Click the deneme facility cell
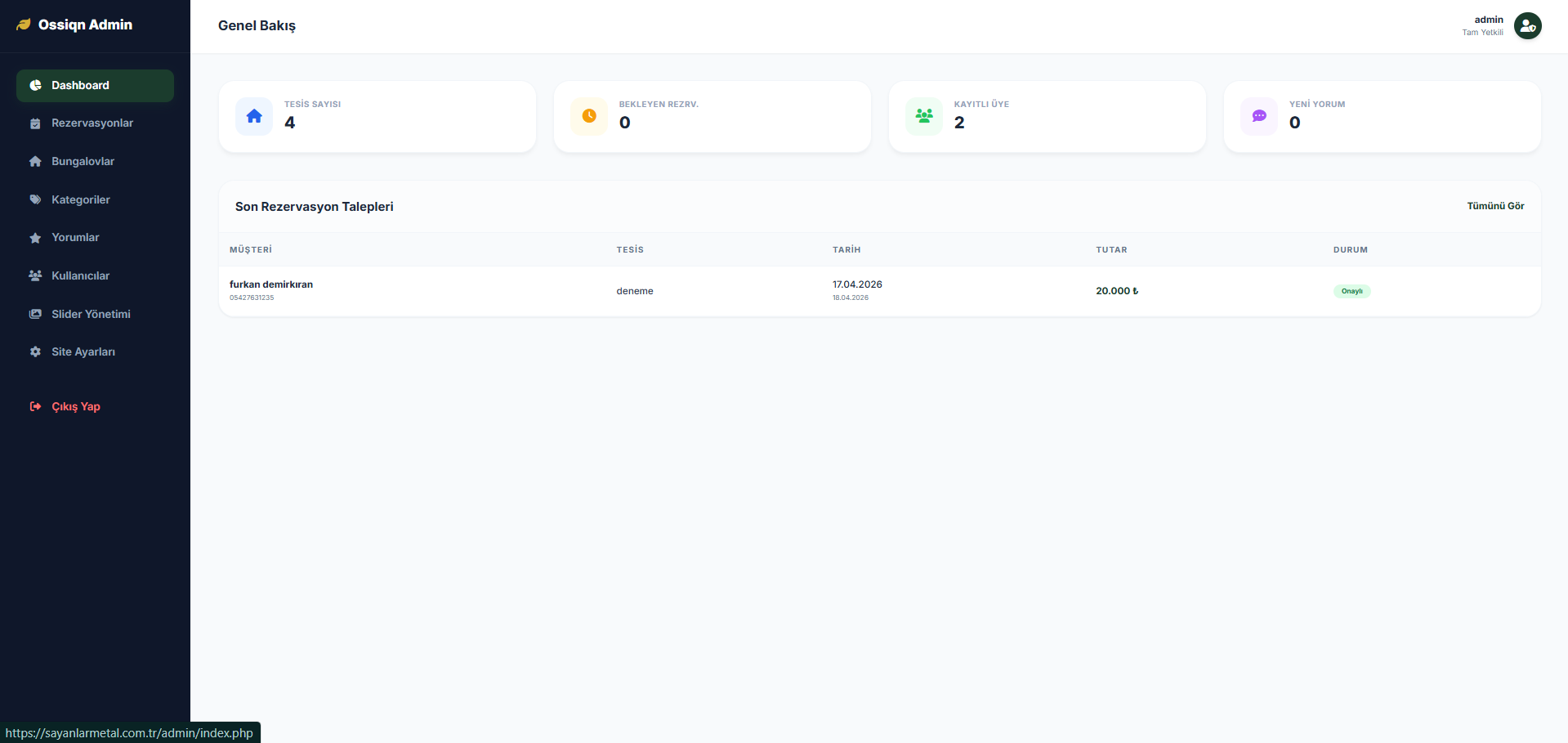The width and height of the screenshot is (1568, 743). point(635,291)
